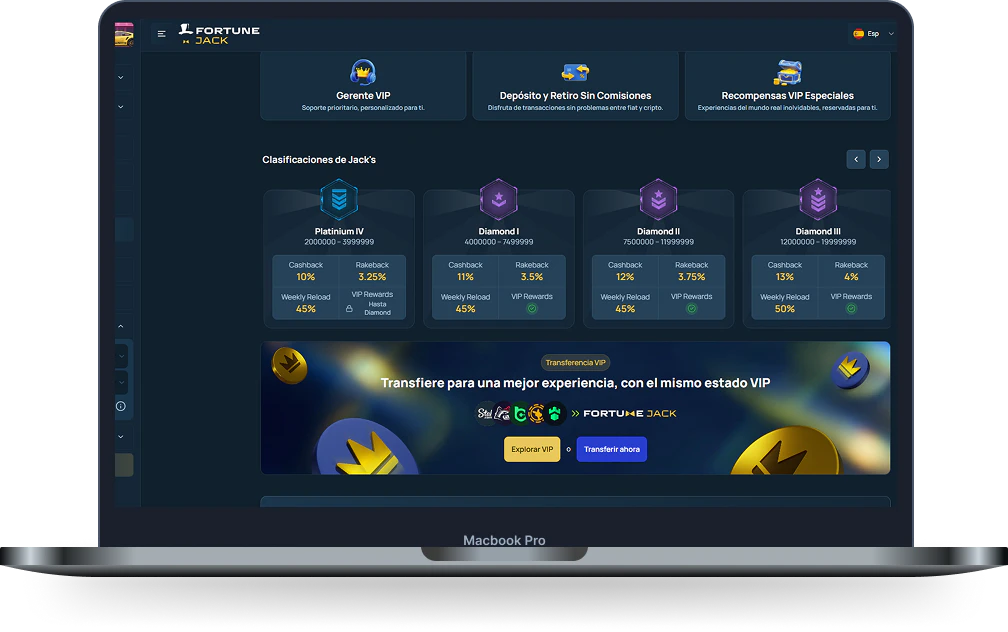This screenshot has height=632, width=1008.
Task: Click Platinium IV Rakeback value '3.25%'
Action: 372,277
